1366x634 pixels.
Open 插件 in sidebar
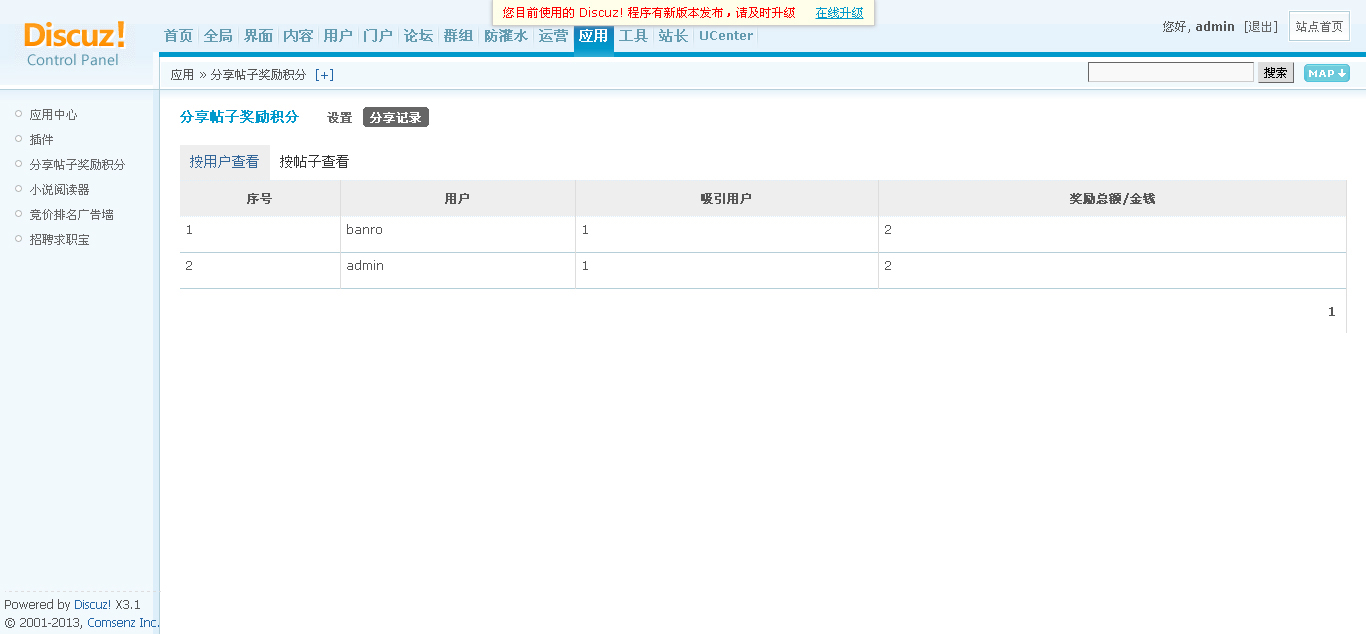(41, 140)
